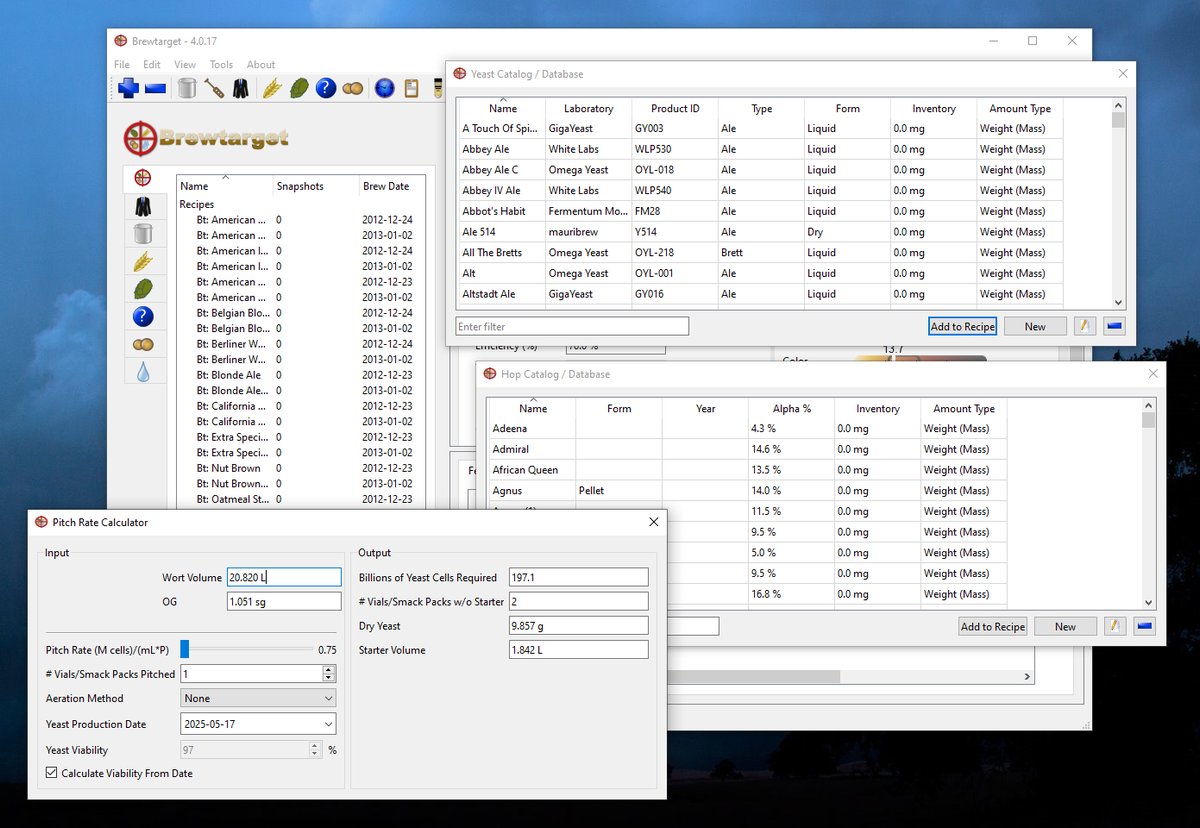Screen dimensions: 1200x828
Task: Select the Recipes sidebar tab with target icon
Action: (143, 178)
